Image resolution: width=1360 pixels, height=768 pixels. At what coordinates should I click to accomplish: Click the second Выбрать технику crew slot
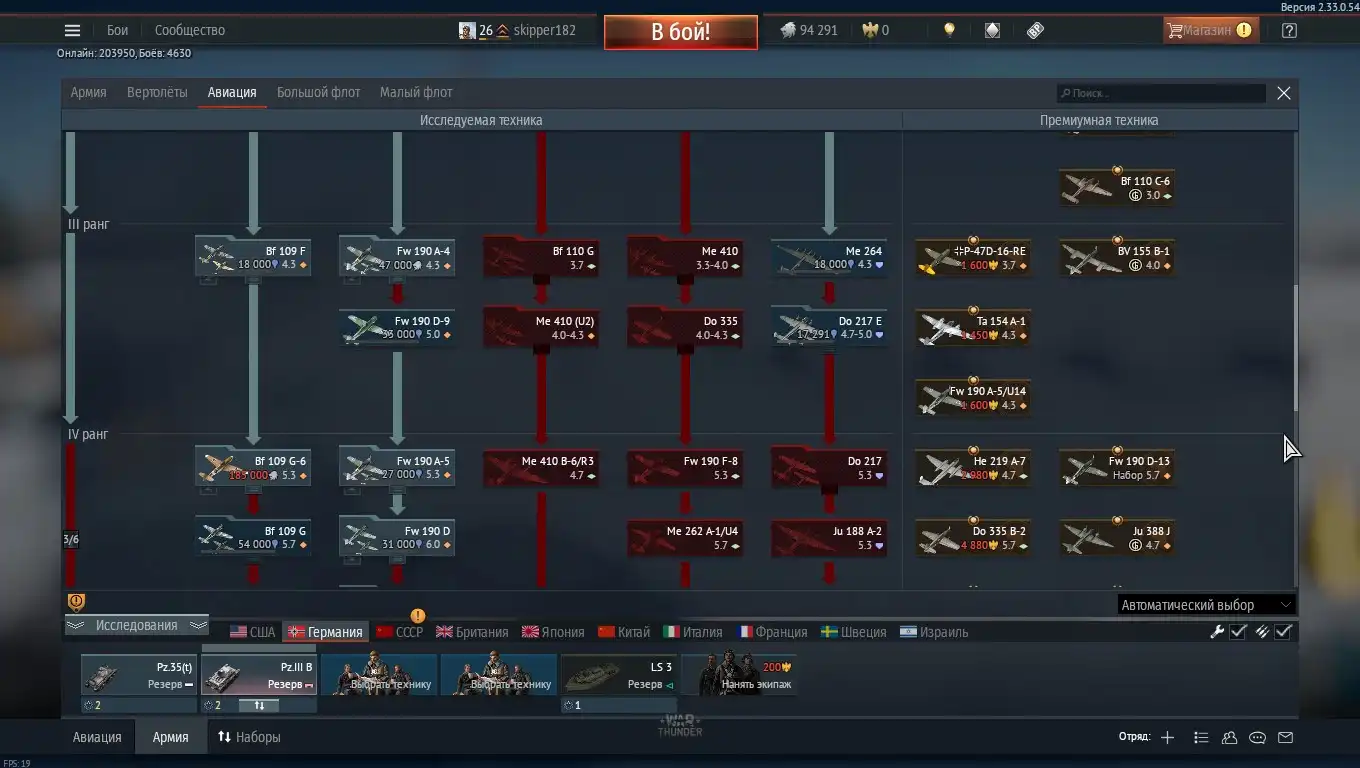(x=499, y=674)
